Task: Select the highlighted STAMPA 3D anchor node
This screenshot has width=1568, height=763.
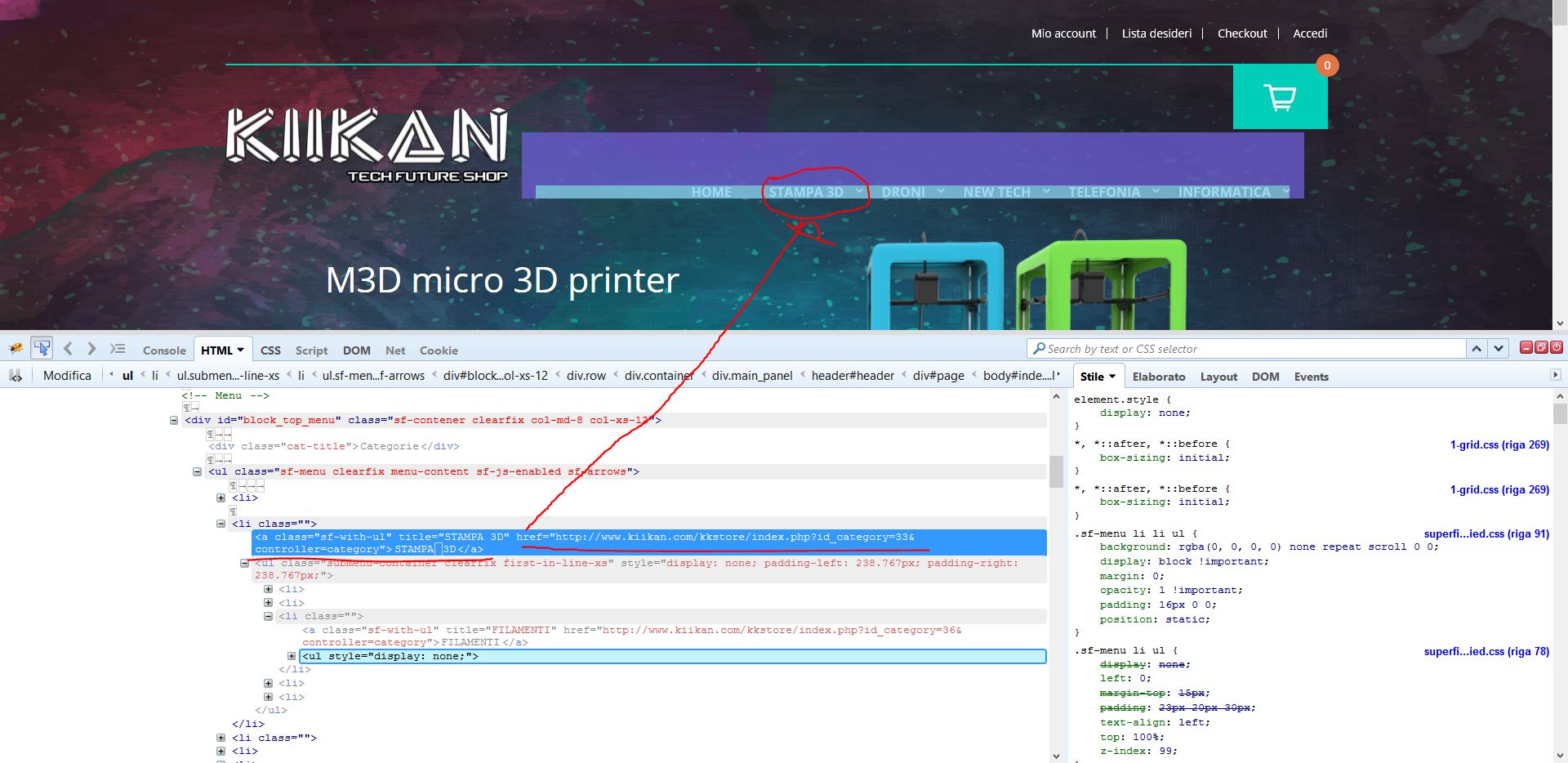Action: coord(649,543)
